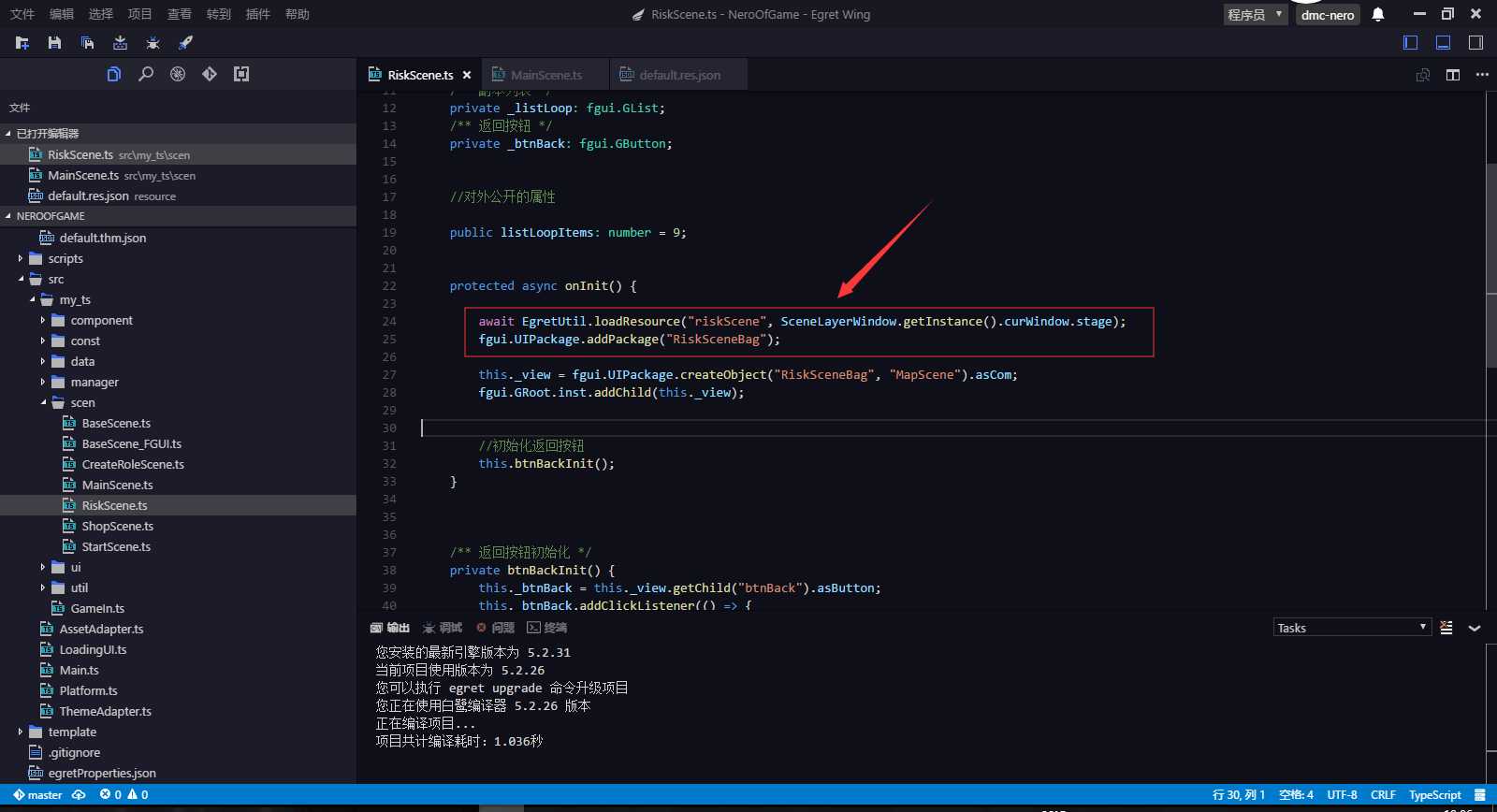Click the save all files toolbar icon
Image resolution: width=1497 pixels, height=812 pixels.
(x=87, y=43)
